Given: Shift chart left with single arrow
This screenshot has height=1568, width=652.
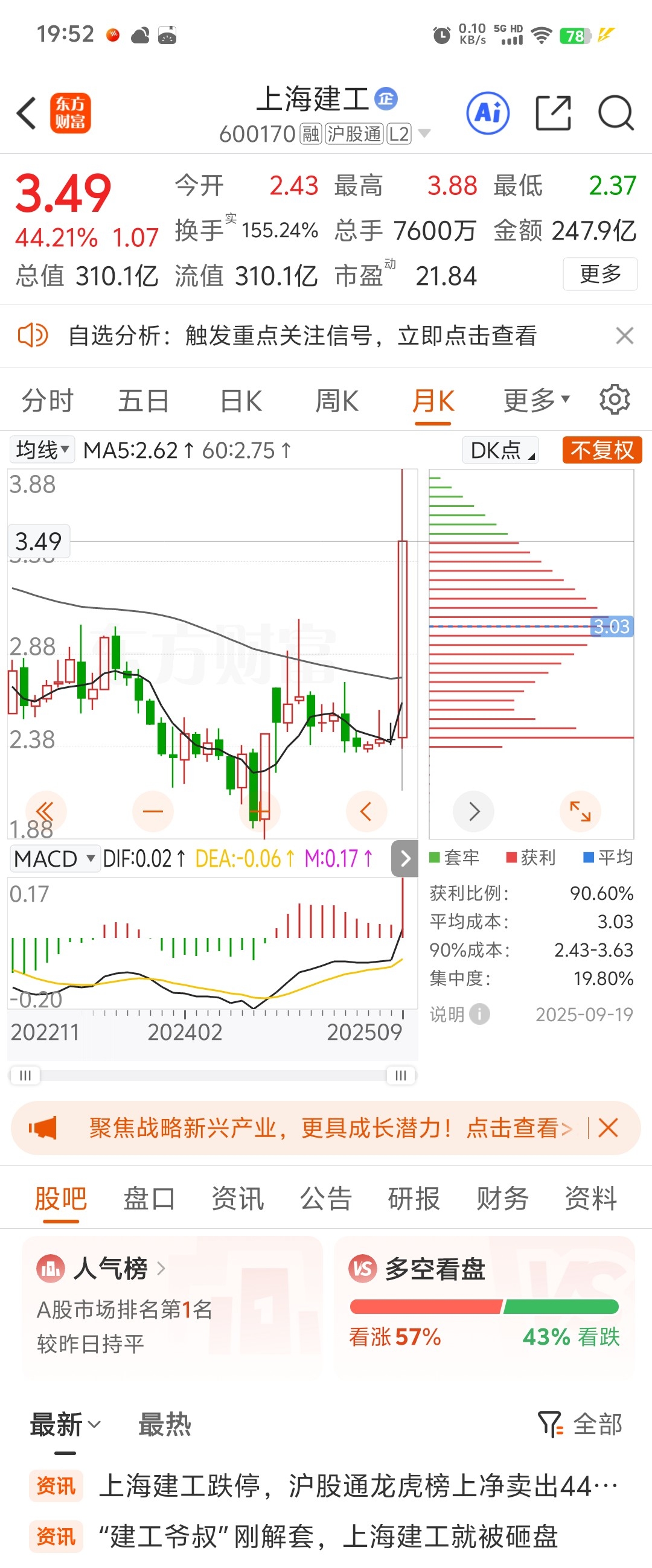Looking at the screenshot, I should tap(366, 811).
